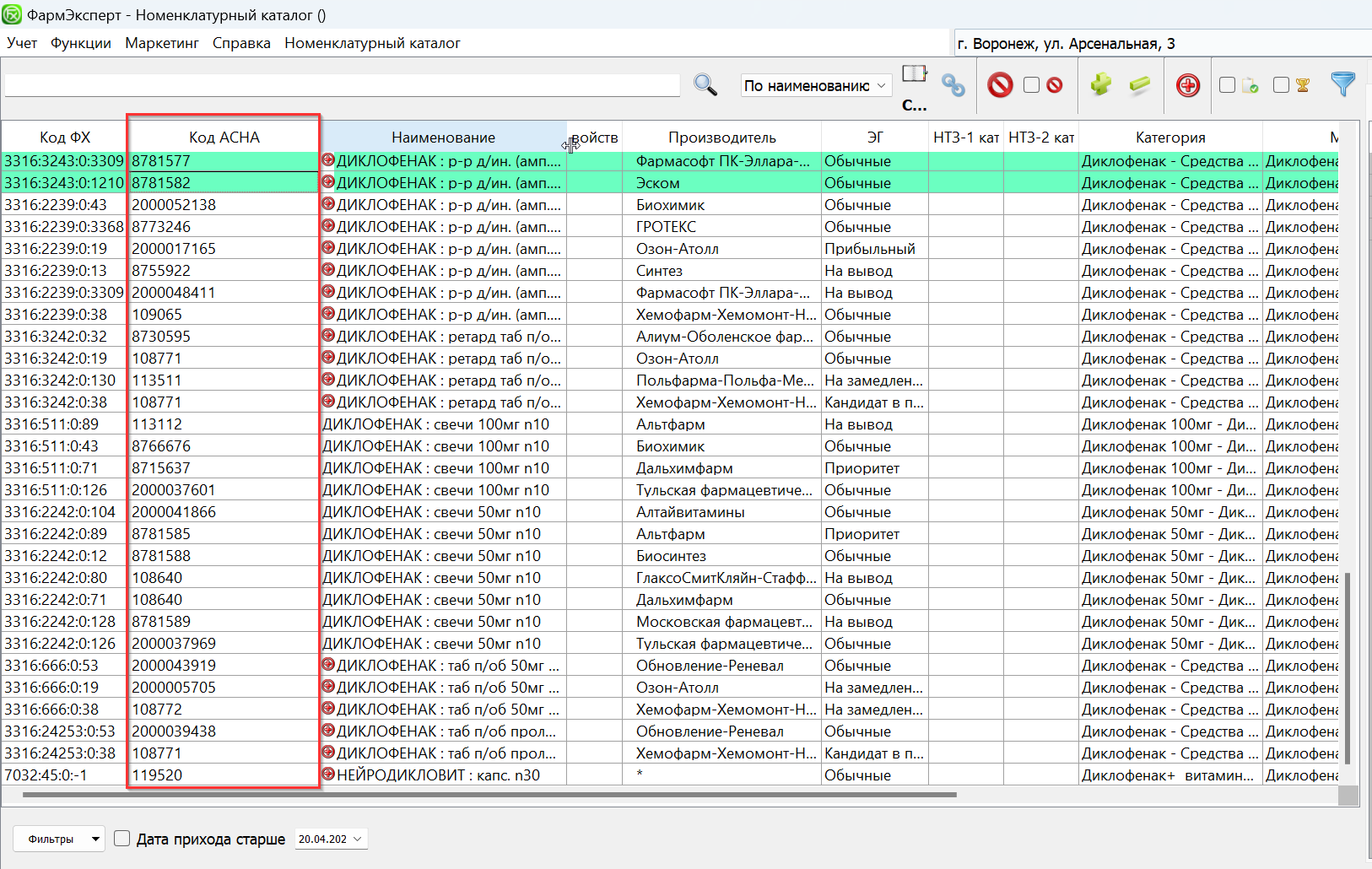
Task: Open the 'Функции' menu
Action: pos(81,43)
